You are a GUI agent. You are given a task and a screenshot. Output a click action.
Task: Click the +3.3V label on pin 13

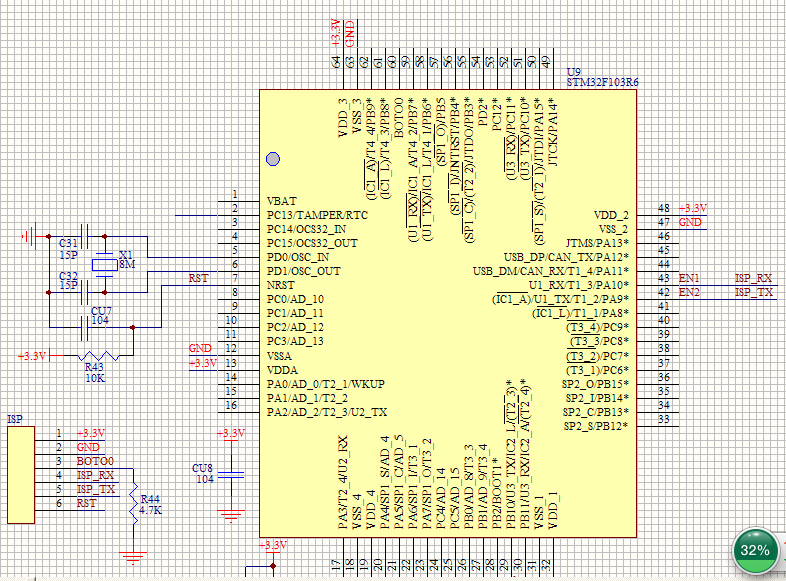[203, 363]
